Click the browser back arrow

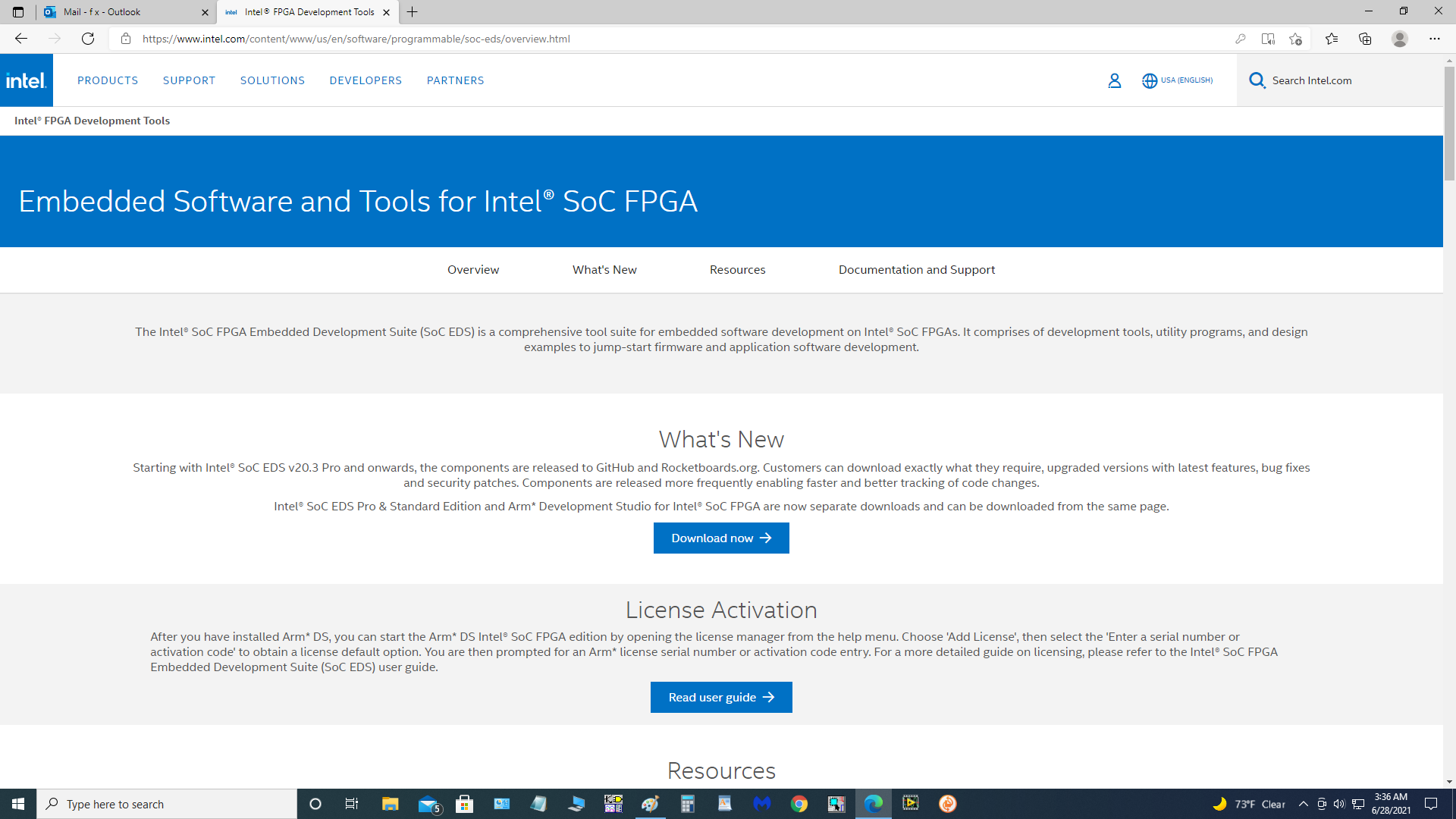pyautogui.click(x=21, y=39)
